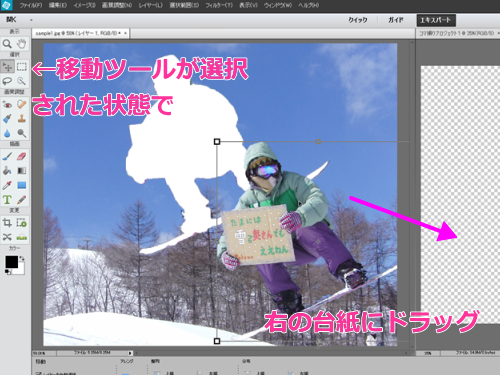Select the Blur water-drop tool
Viewport: 500px width, 375px height.
7,133
